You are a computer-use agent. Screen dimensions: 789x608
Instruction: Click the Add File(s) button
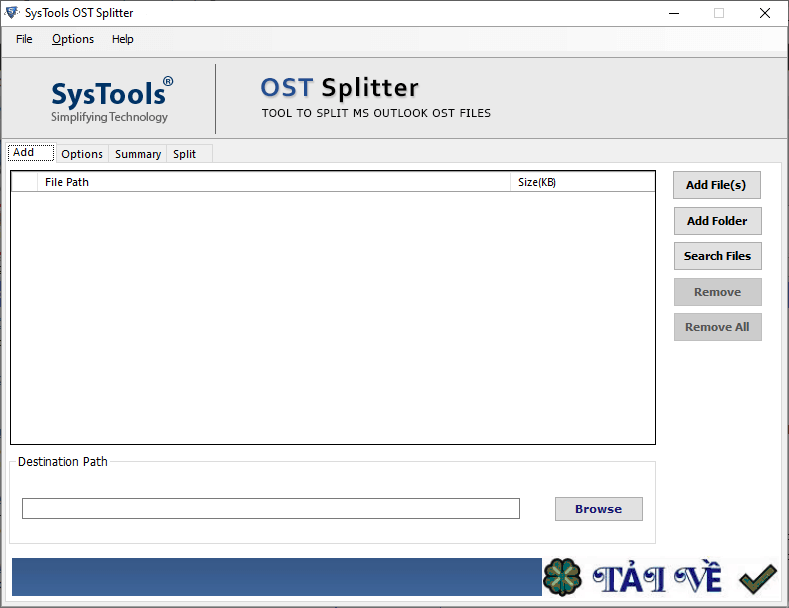(717, 185)
